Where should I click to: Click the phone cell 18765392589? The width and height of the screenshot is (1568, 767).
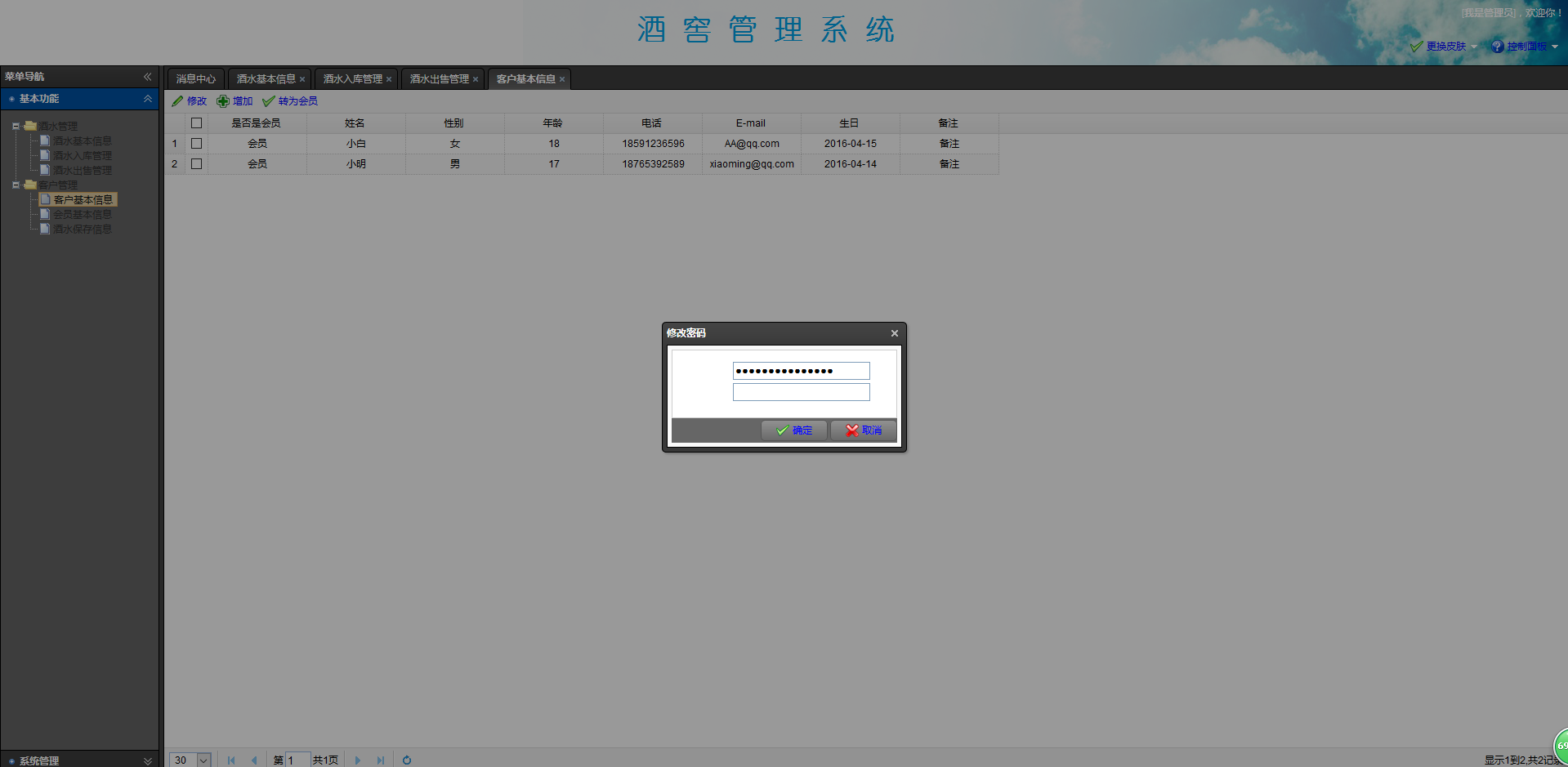(x=653, y=164)
